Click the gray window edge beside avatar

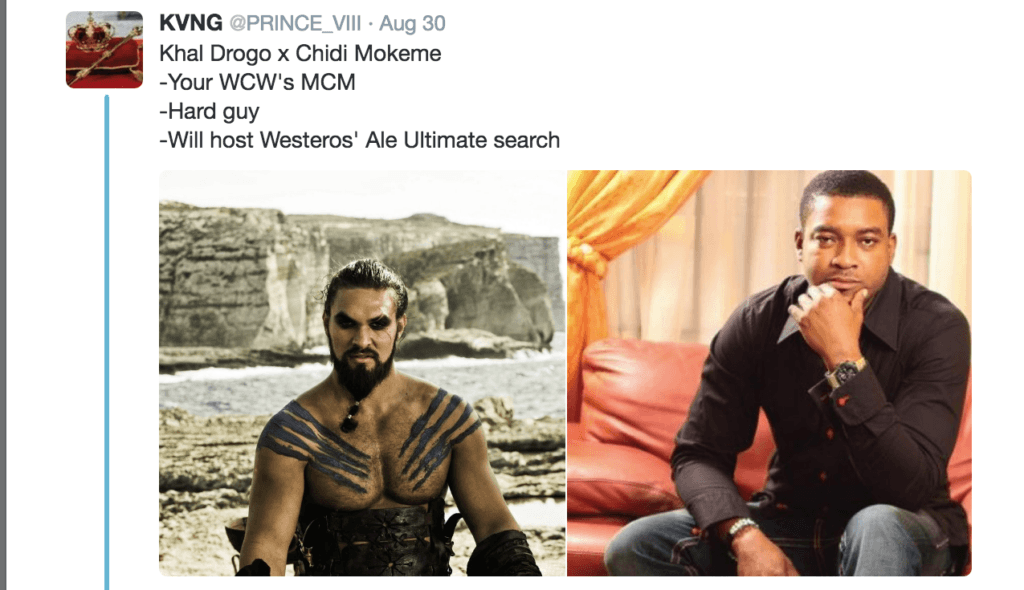click(3, 295)
